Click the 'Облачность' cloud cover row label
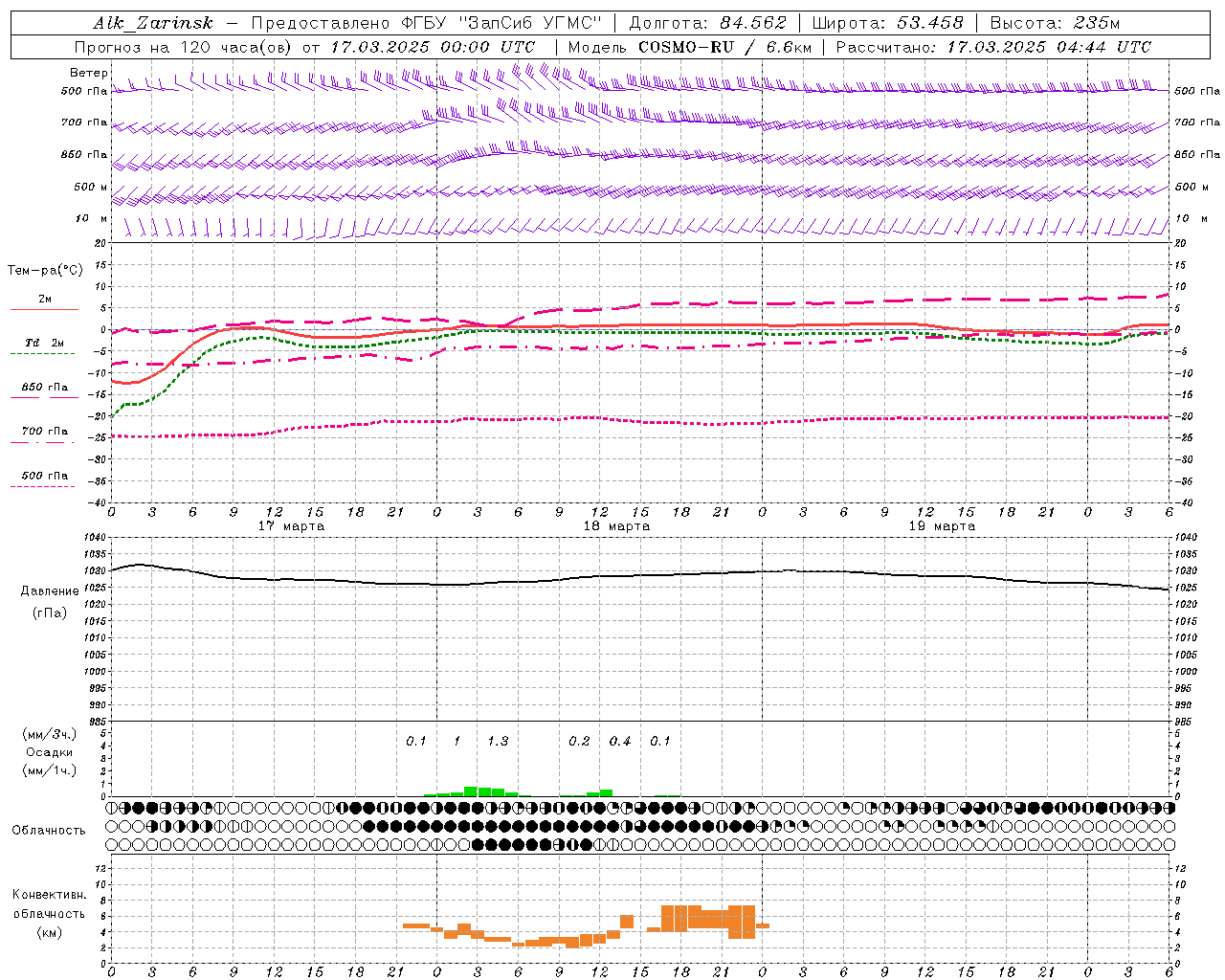Viewport: 1225px width, 980px height. coord(49,830)
